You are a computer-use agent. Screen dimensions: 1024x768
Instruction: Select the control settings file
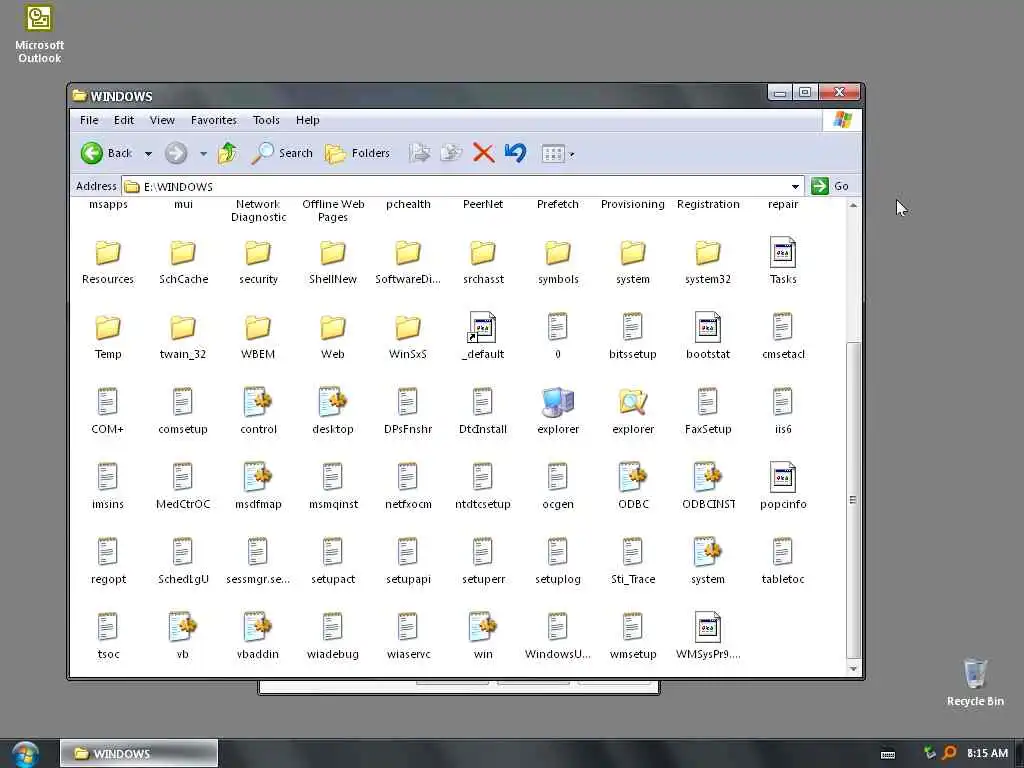point(258,411)
